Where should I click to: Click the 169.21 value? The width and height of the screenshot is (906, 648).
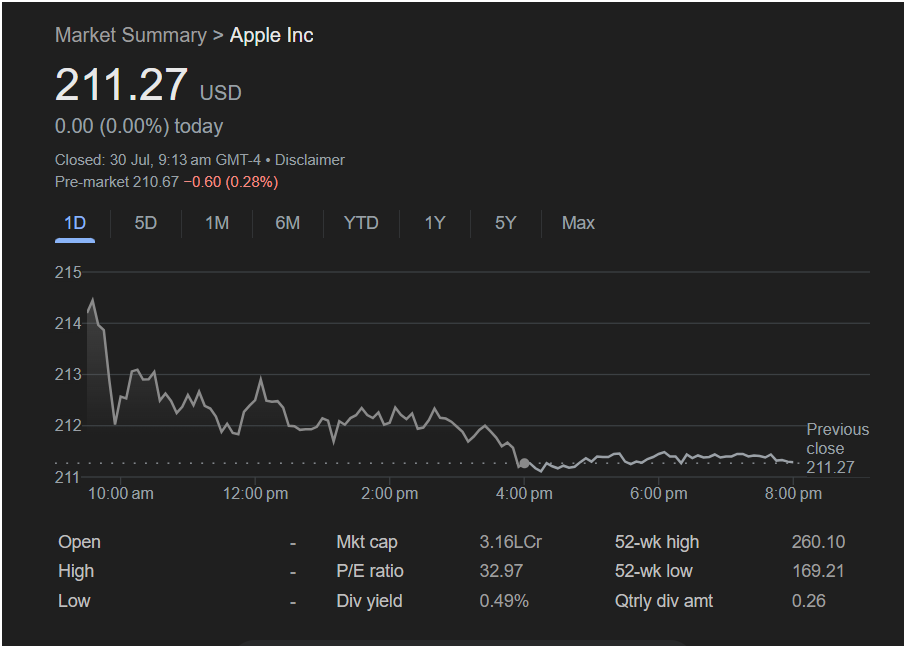(818, 571)
